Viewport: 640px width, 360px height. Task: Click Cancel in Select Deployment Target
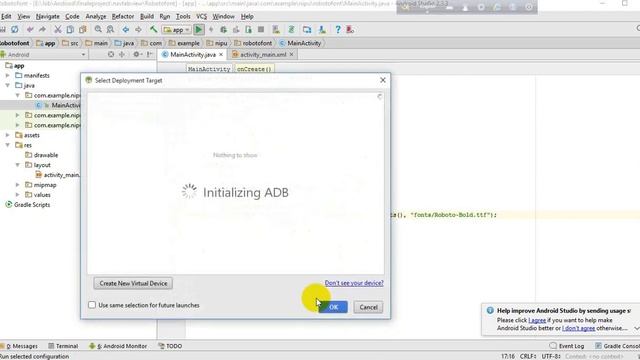pos(368,307)
